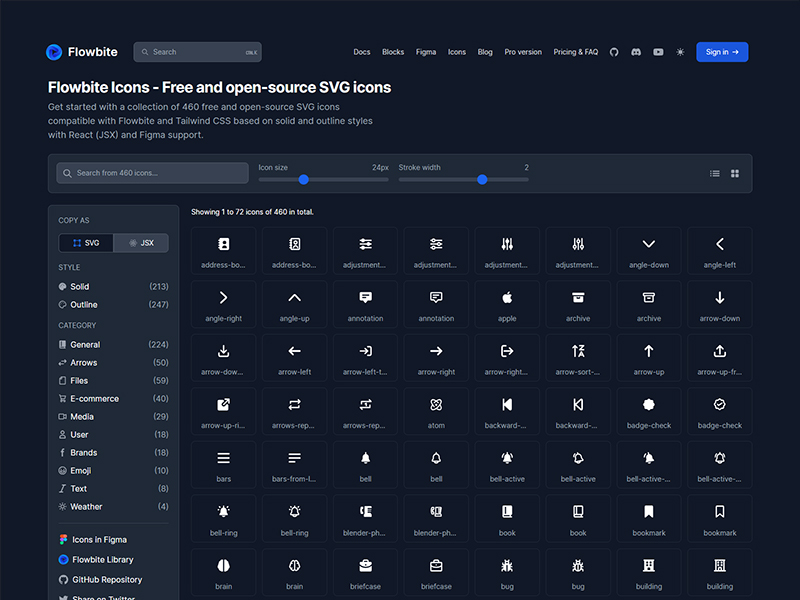Open the E-commerce category
The image size is (800, 600).
pyautogui.click(x=93, y=398)
